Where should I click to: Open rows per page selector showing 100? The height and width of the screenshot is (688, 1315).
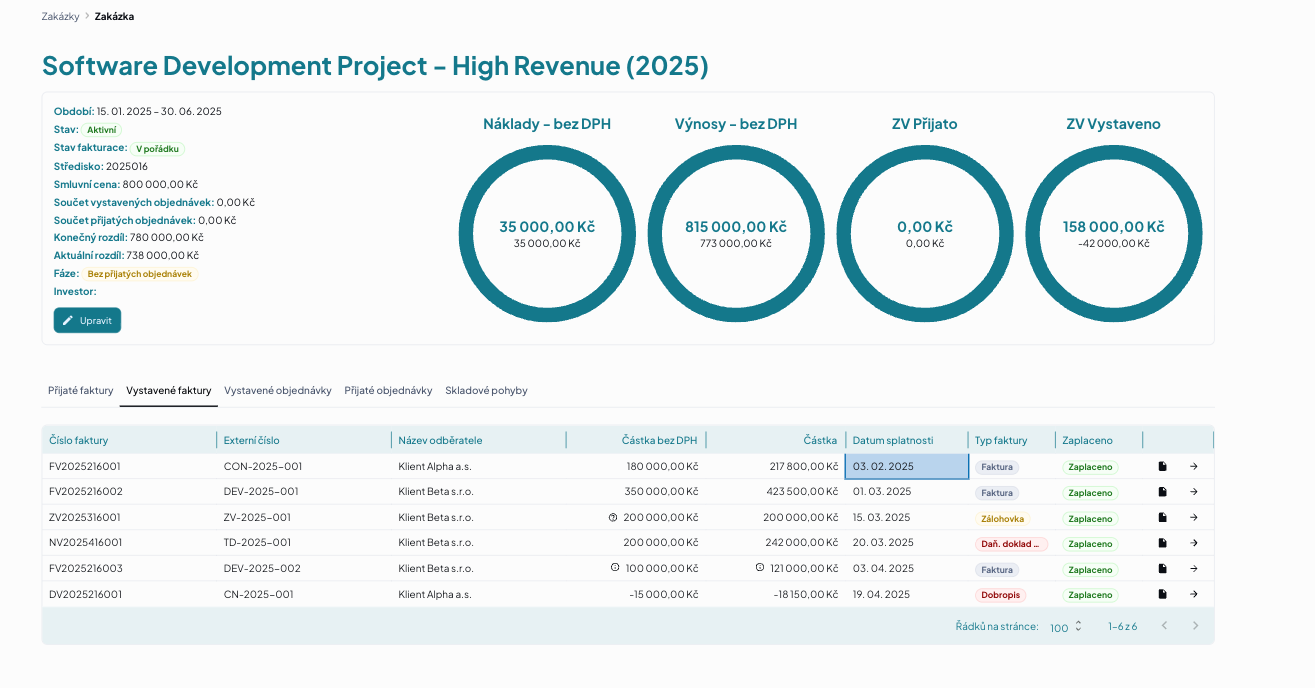click(1066, 627)
